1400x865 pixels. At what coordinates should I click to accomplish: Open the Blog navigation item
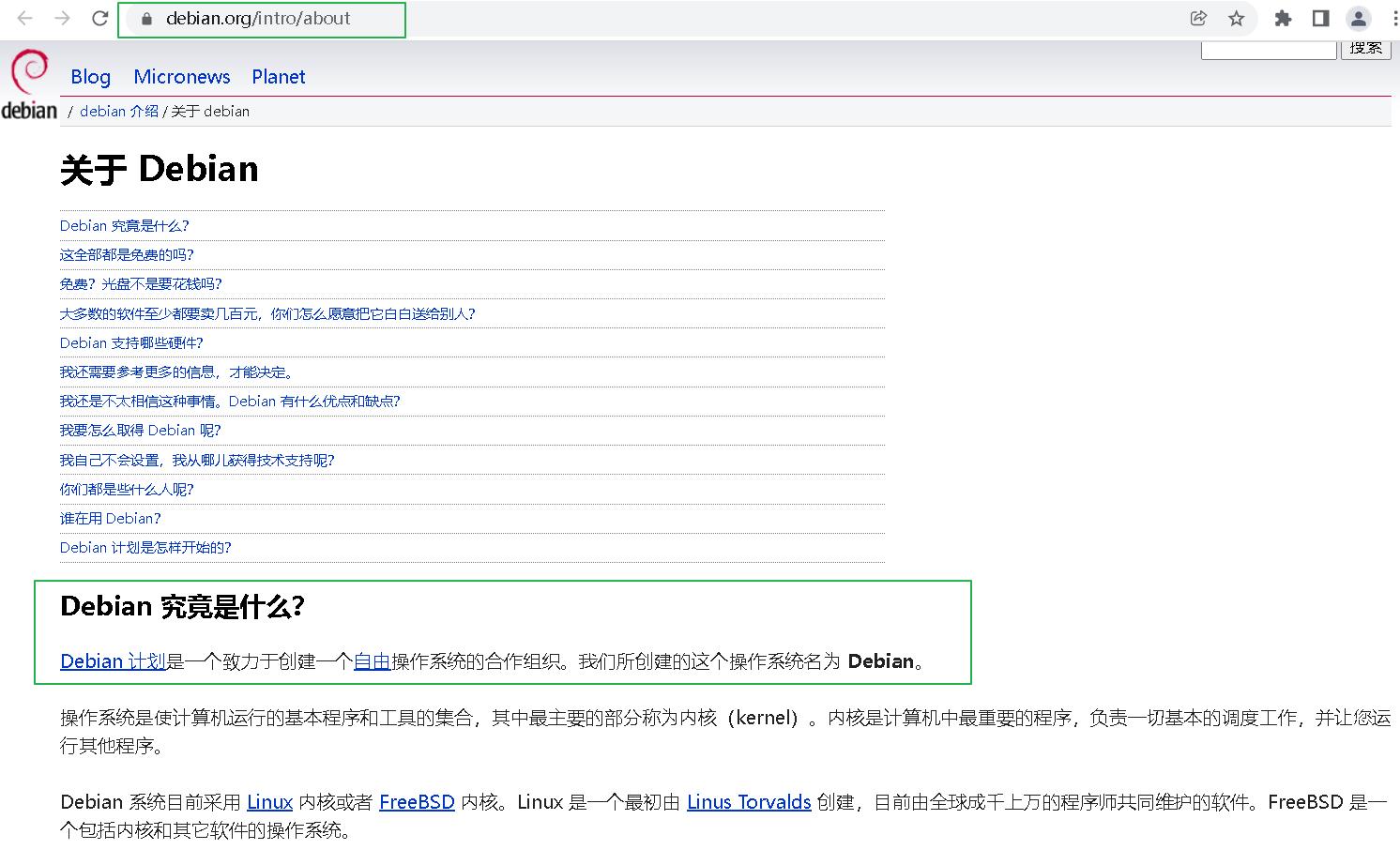tap(90, 77)
